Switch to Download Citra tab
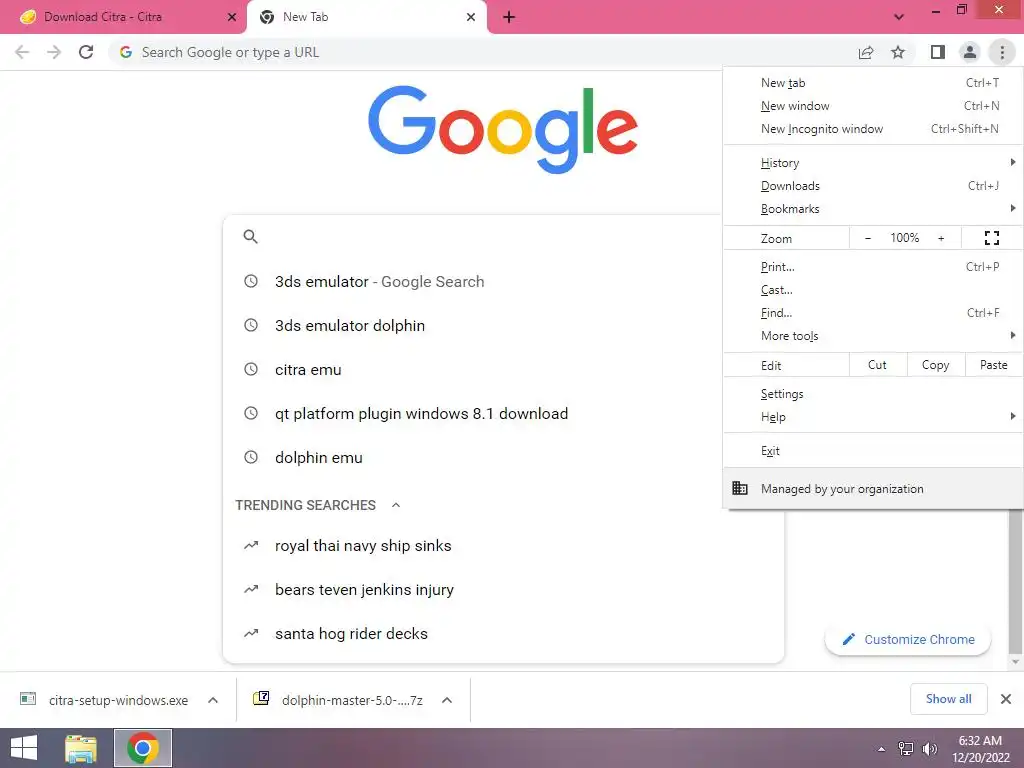The width and height of the screenshot is (1024, 768). pyautogui.click(x=123, y=17)
